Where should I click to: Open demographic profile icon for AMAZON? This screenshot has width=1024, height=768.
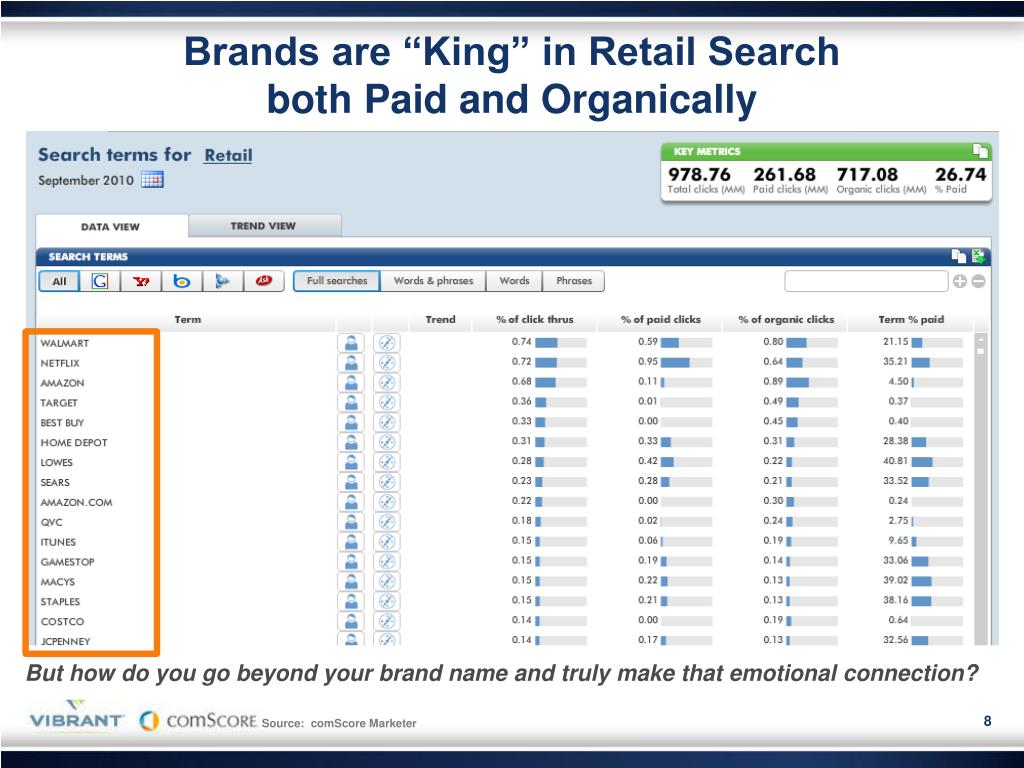click(351, 383)
